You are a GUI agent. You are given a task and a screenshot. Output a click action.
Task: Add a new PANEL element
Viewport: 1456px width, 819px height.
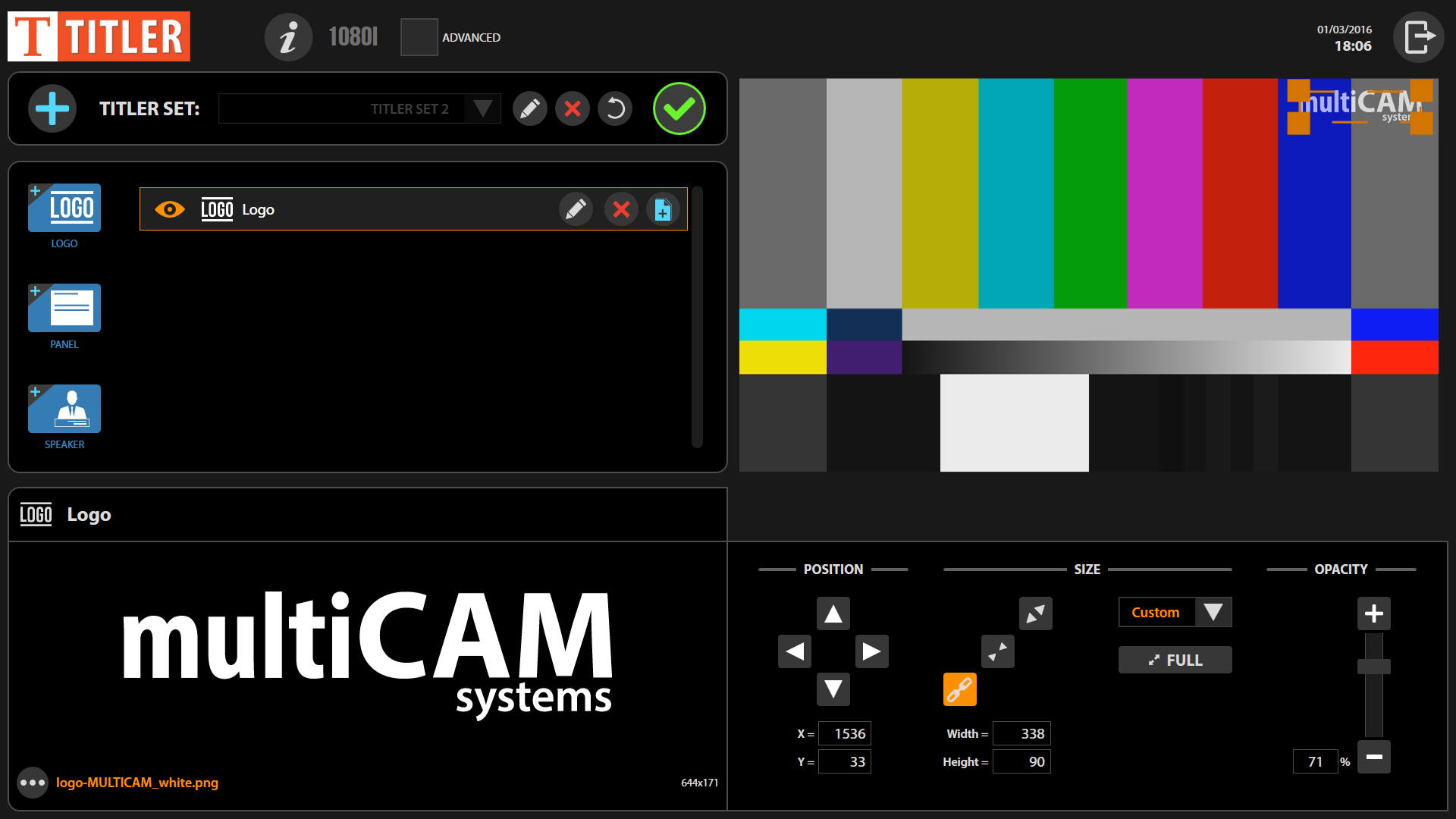[x=64, y=308]
